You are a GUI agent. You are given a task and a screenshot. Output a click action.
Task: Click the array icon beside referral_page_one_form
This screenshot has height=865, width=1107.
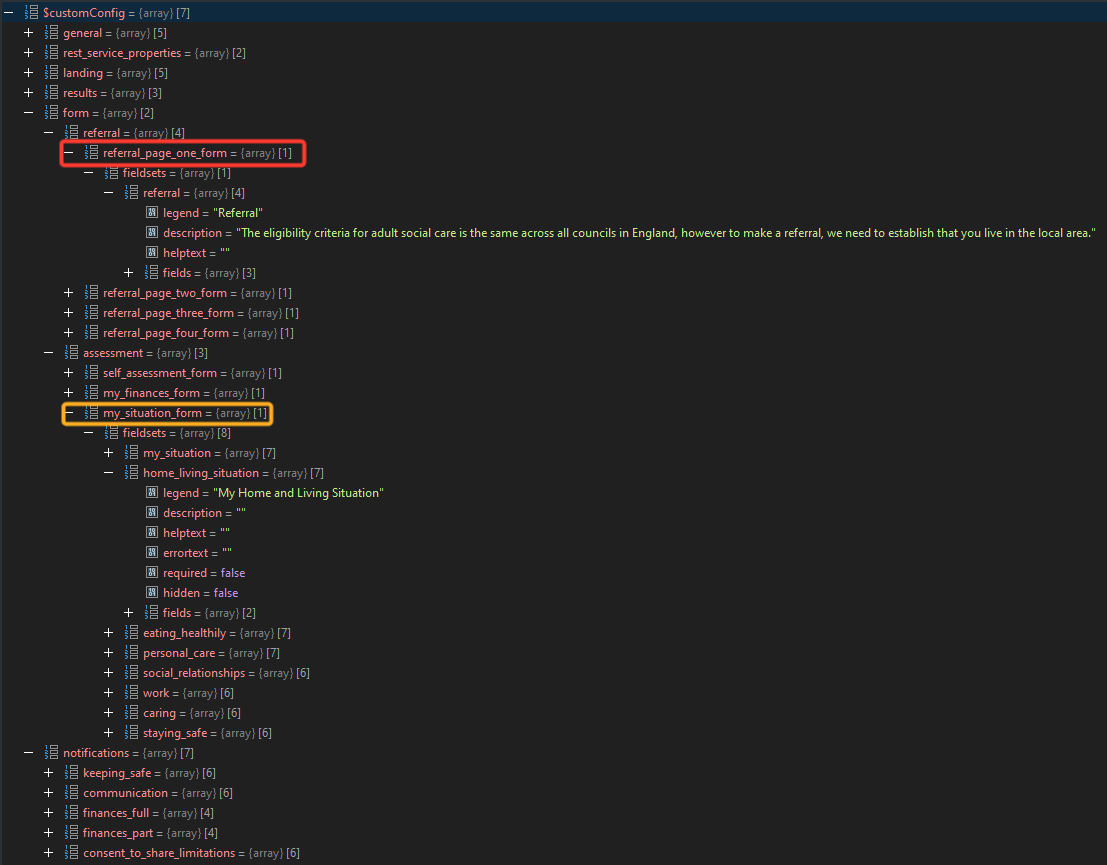click(91, 153)
